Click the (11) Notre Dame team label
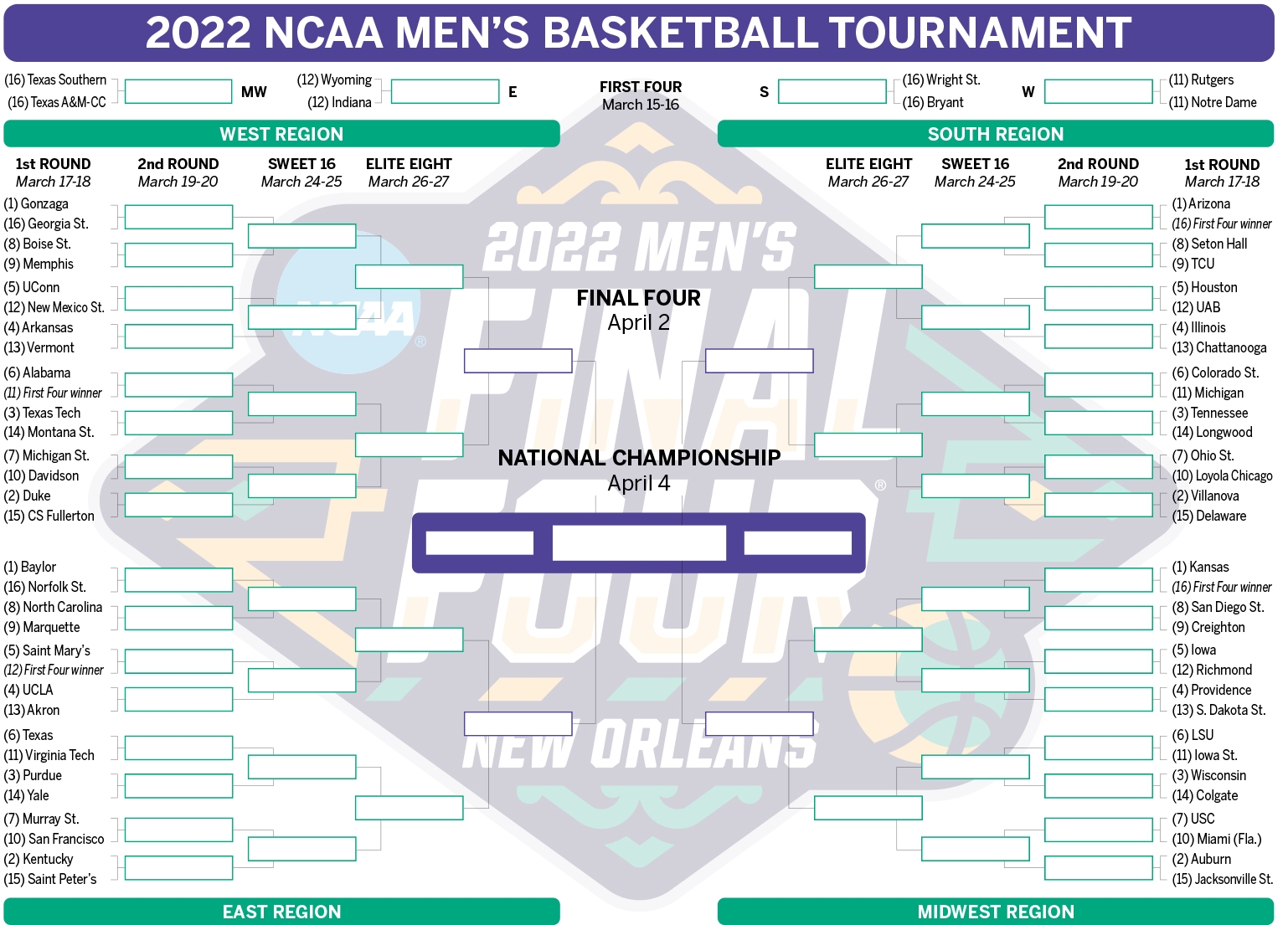The height and width of the screenshot is (925, 1288). 1213,102
